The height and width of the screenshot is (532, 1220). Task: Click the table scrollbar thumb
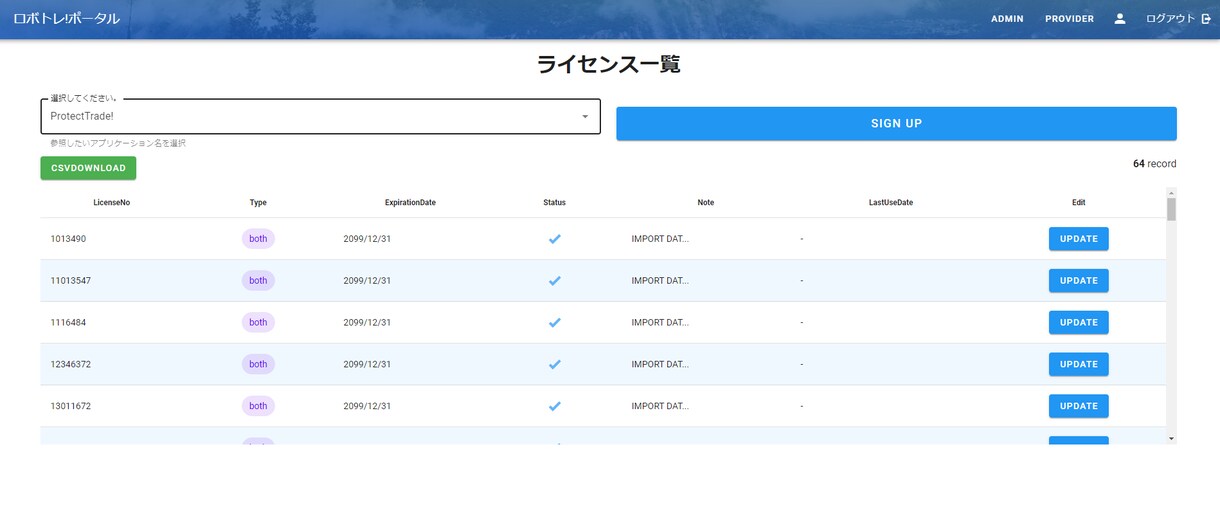[1171, 209]
